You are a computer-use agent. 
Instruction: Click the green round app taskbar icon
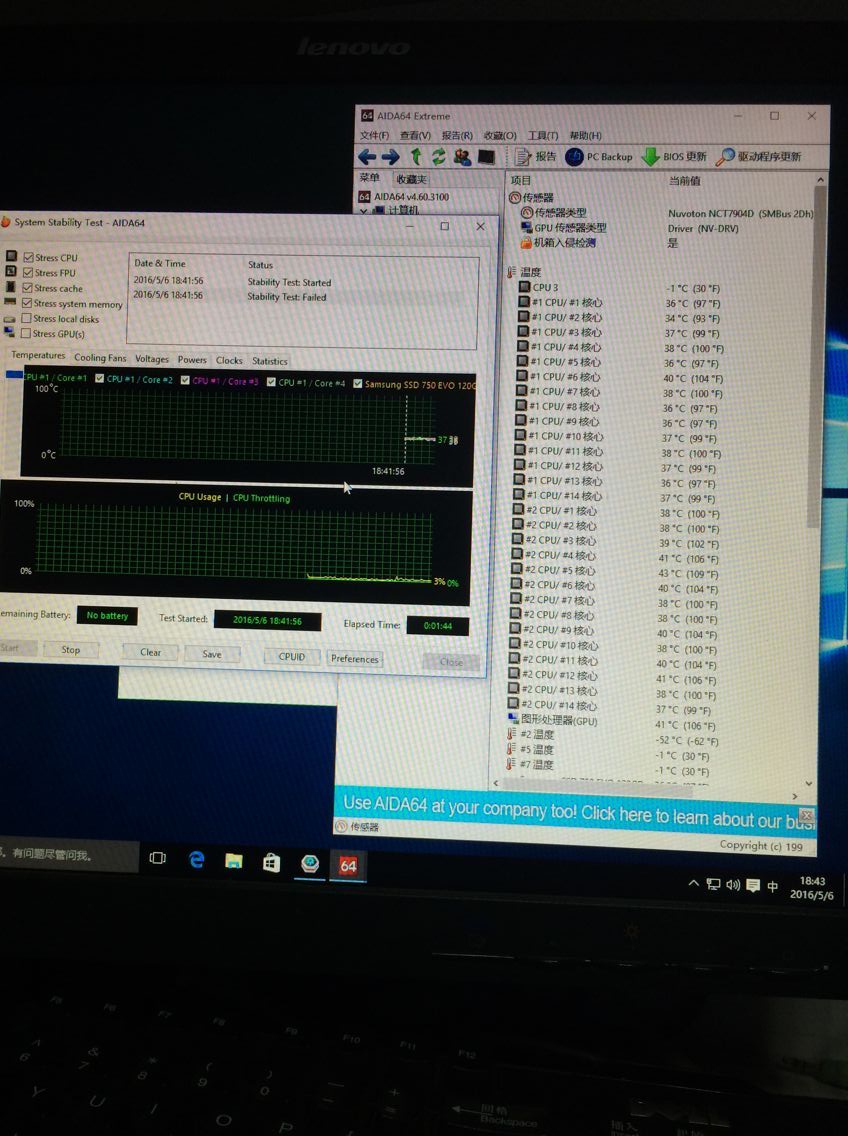pos(310,864)
